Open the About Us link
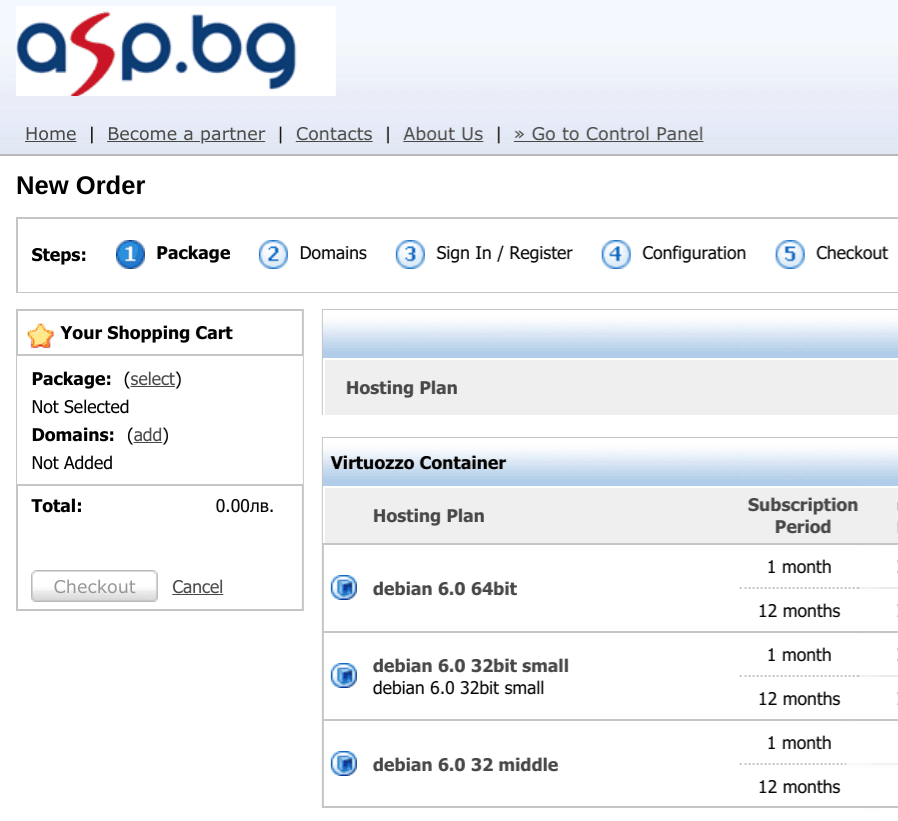Viewport: 898px width, 821px height. pyautogui.click(x=443, y=134)
